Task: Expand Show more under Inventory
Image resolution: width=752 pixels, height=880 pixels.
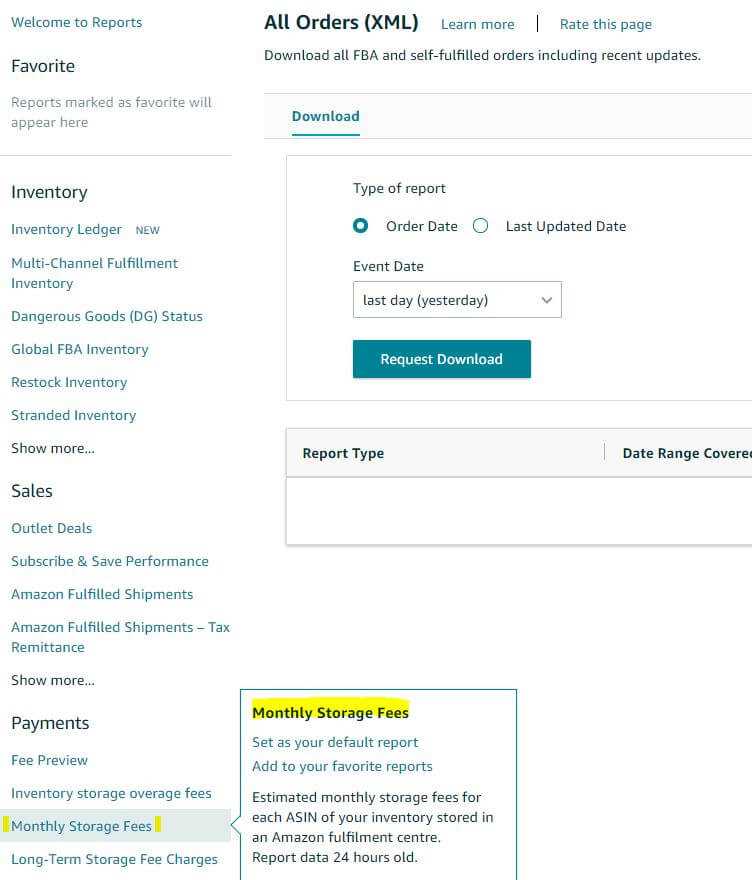Action: point(53,448)
